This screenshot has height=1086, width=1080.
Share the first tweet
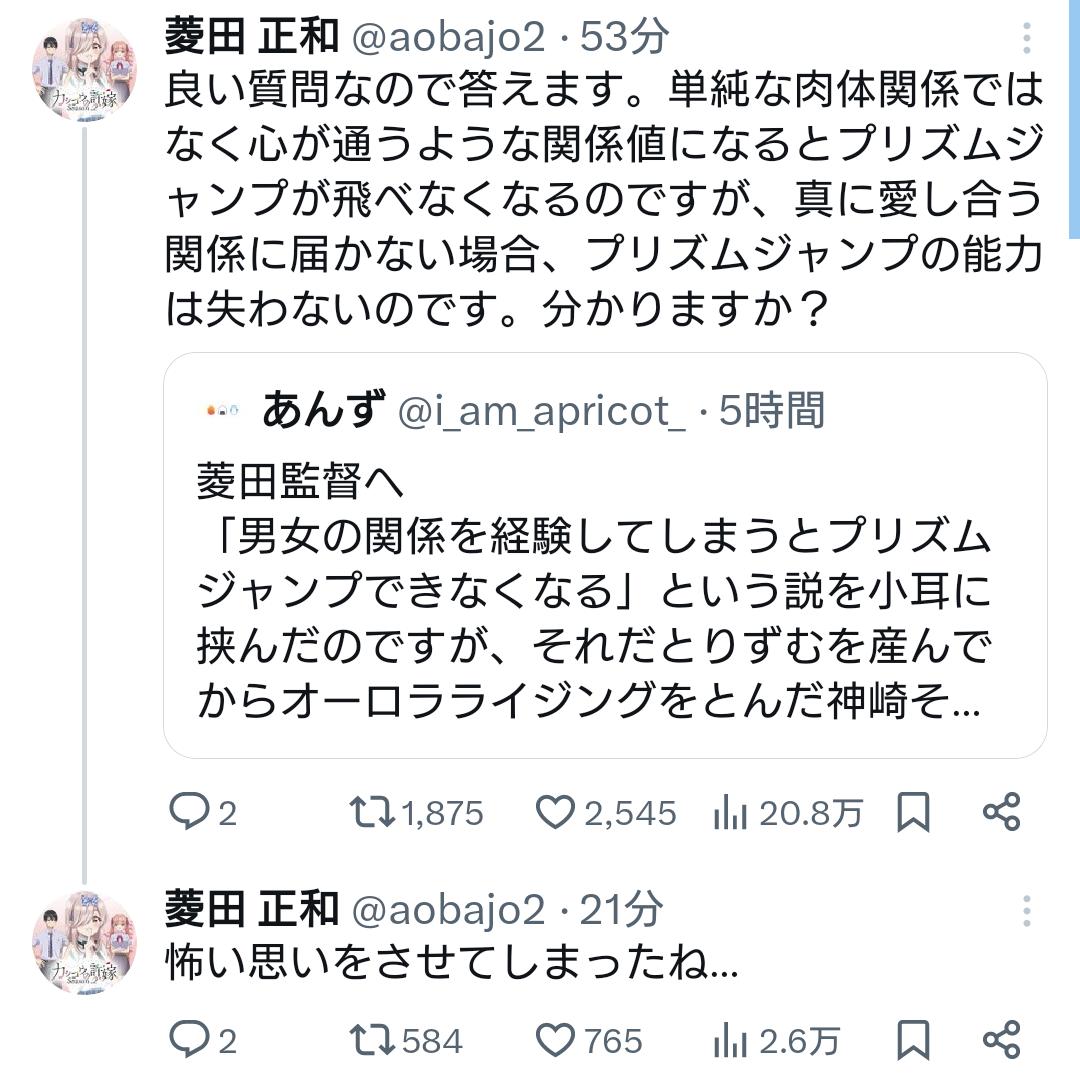tap(1001, 813)
